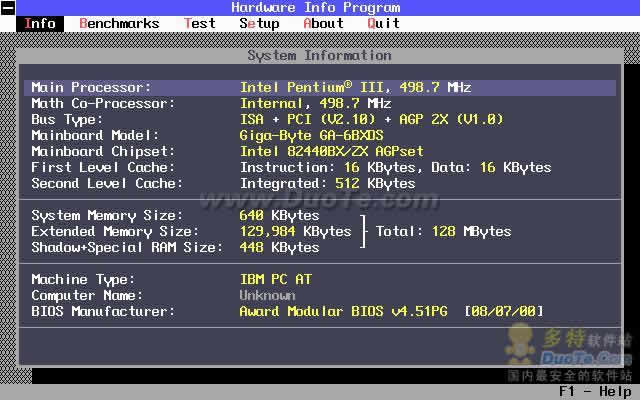
Task: Click the System Information panel title
Action: [320, 56]
